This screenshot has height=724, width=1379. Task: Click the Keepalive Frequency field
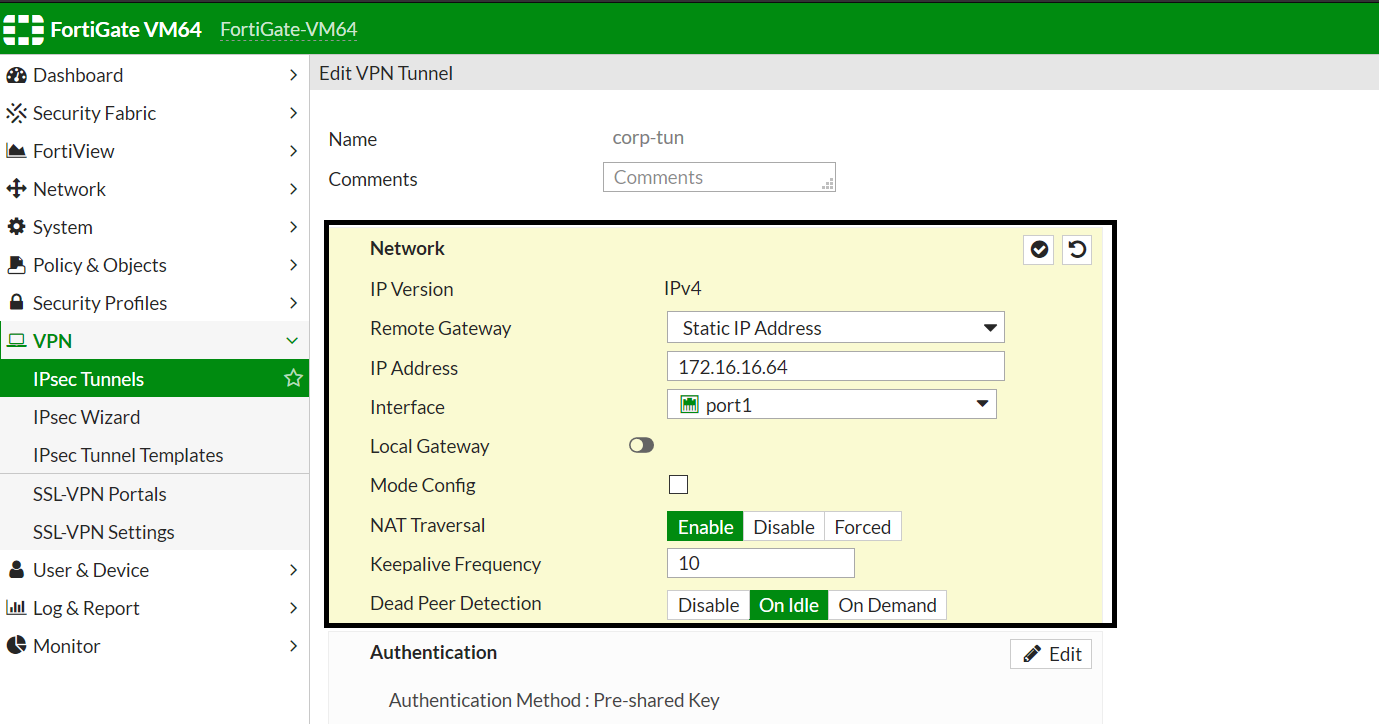(x=761, y=563)
